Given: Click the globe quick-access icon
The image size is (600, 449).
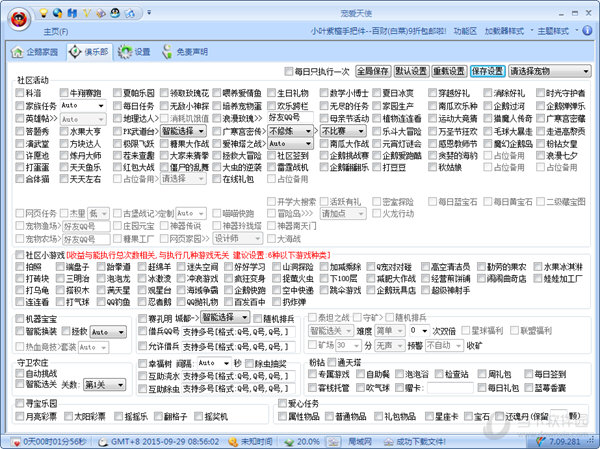Looking at the screenshot, I should pyautogui.click(x=58, y=13).
